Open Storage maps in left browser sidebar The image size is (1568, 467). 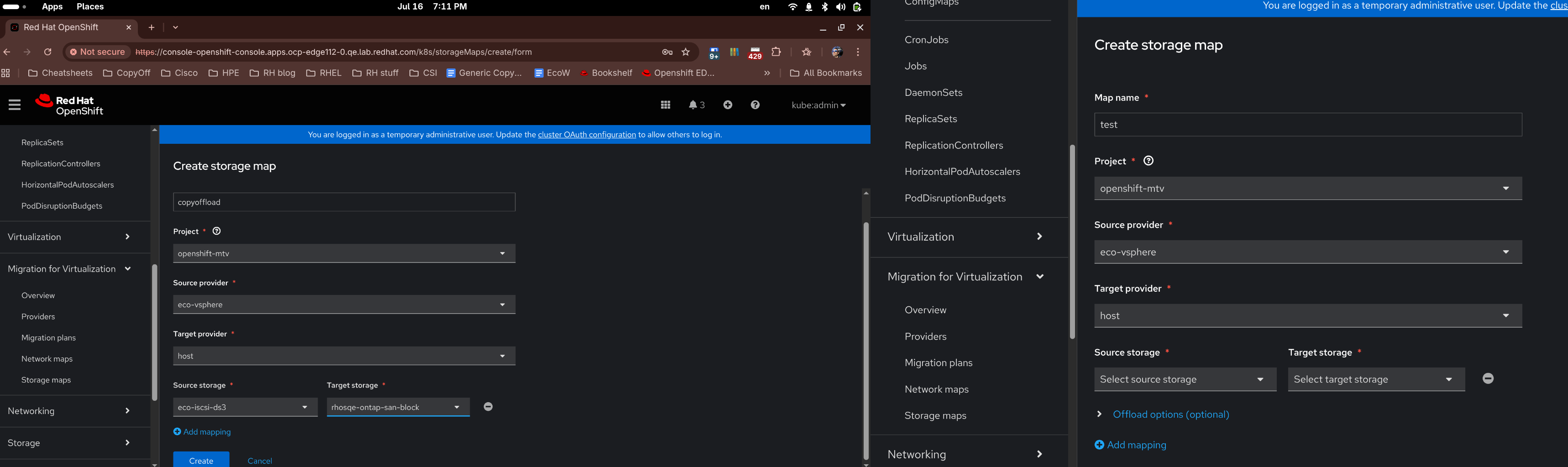tap(46, 380)
